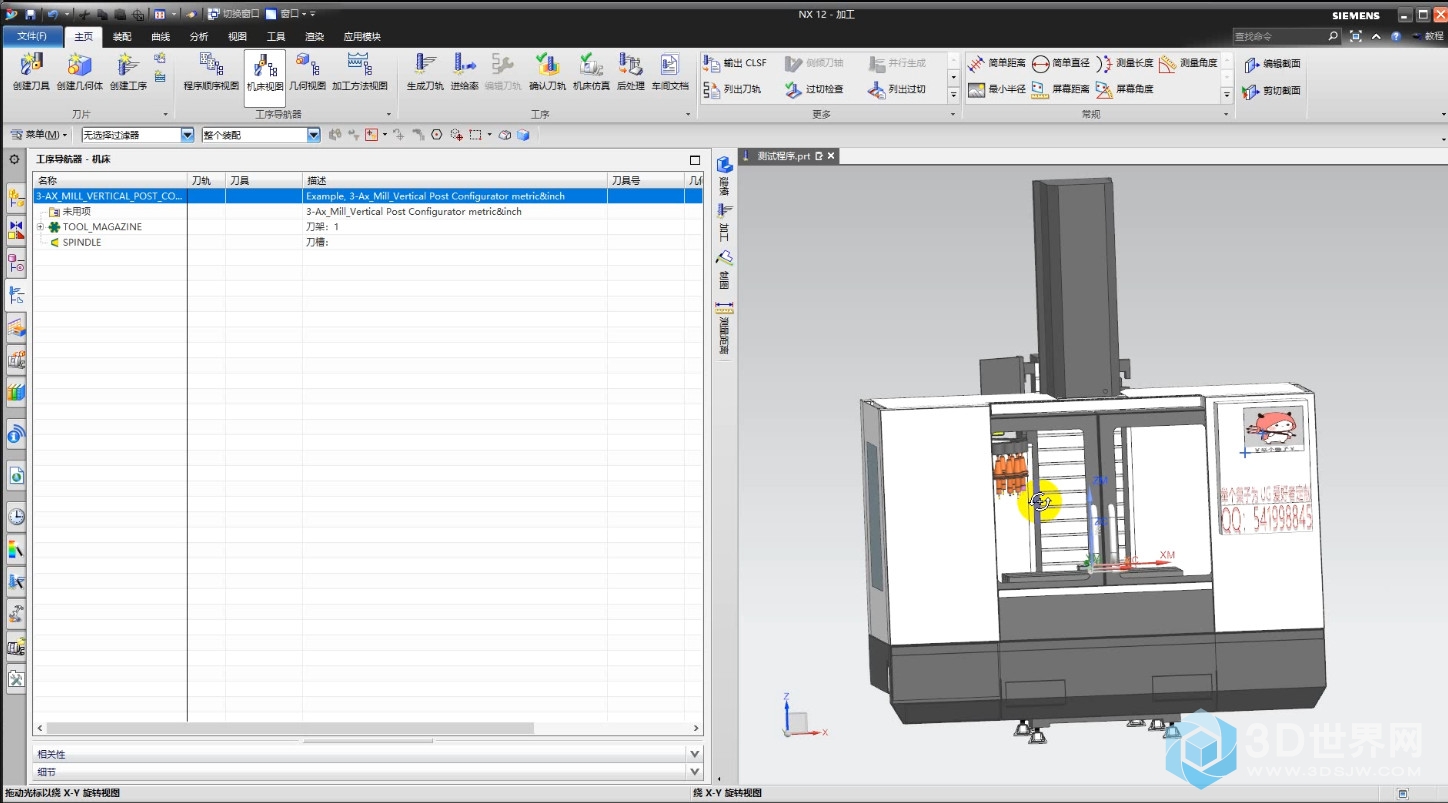
Task: Click 确认刀轨 verify tool path
Action: pyautogui.click(x=547, y=73)
